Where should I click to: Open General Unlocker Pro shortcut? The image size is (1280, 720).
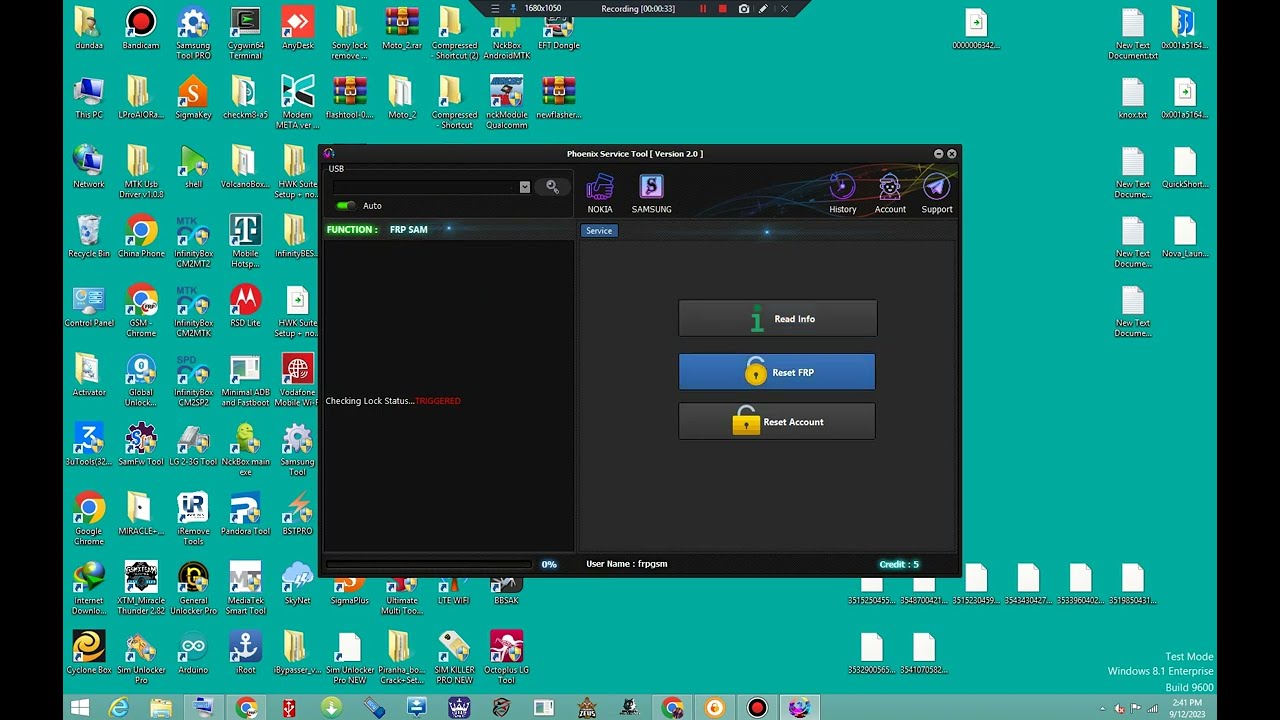click(193, 588)
